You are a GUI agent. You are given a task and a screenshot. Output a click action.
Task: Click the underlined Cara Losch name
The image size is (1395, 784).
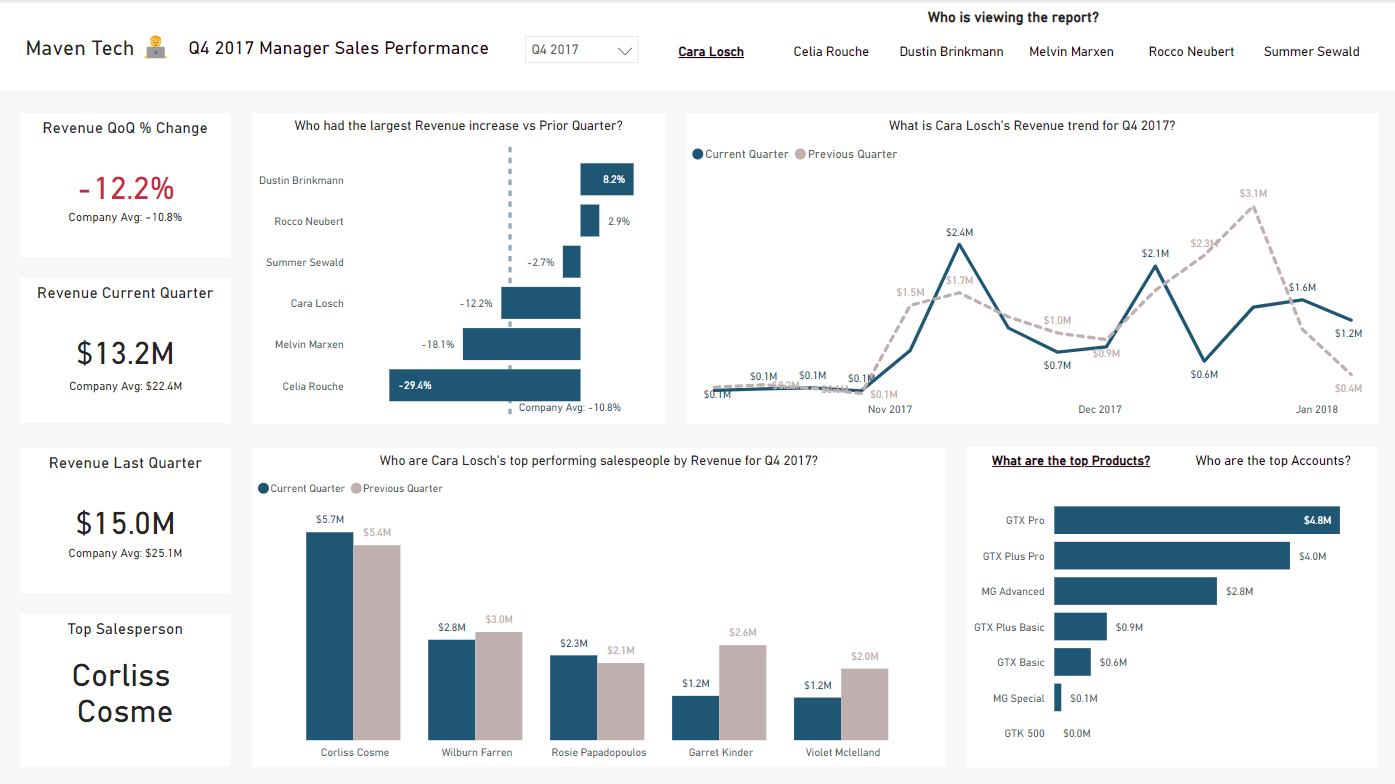coord(710,51)
